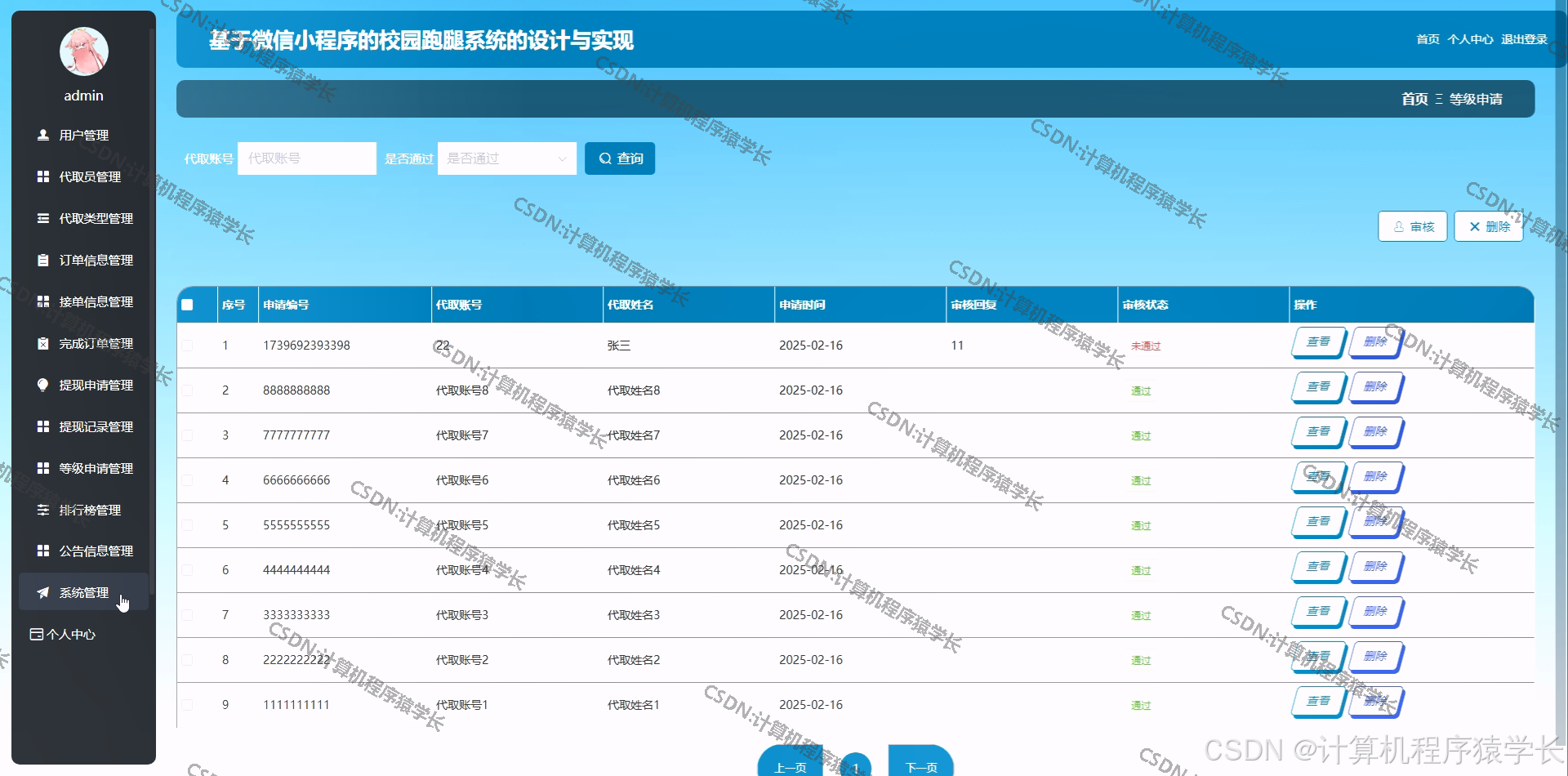Check the row checkbox for 4444444444
Image resolution: width=1568 pixels, height=776 pixels.
[x=187, y=570]
